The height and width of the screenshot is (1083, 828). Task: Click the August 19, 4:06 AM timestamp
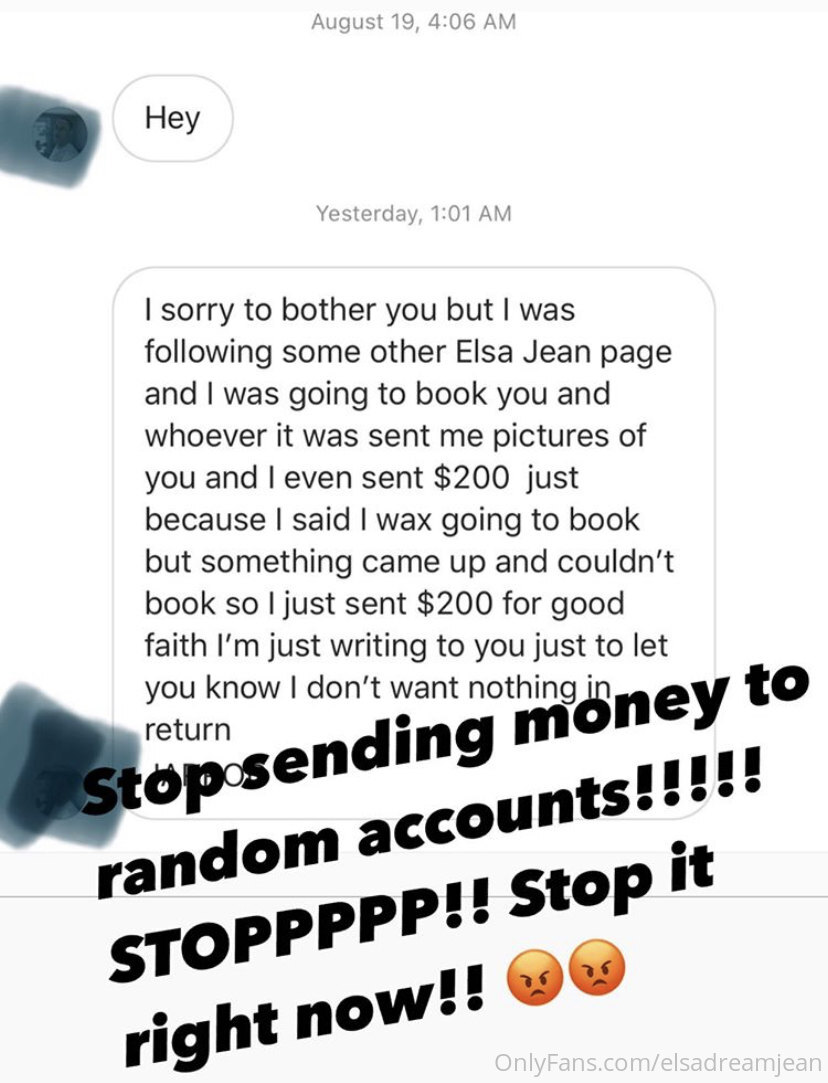(413, 21)
